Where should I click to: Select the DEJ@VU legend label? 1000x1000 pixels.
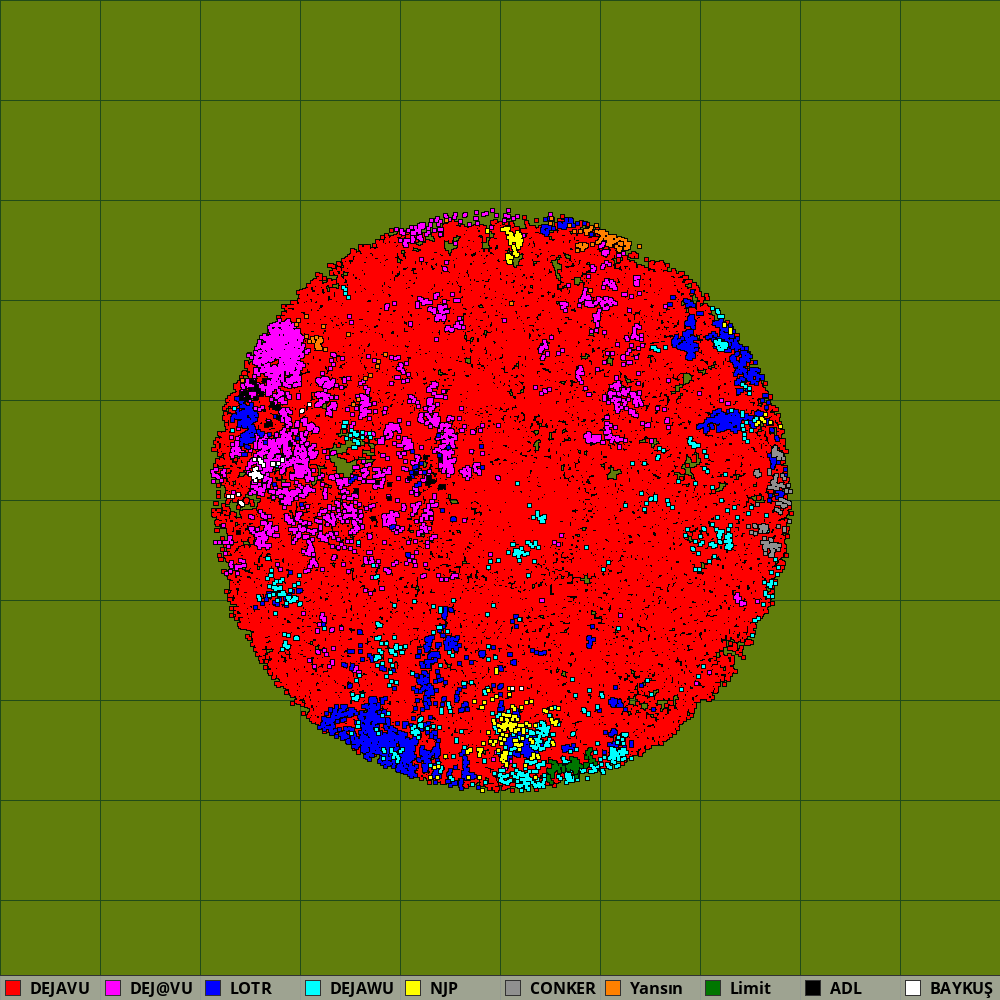coord(161,989)
